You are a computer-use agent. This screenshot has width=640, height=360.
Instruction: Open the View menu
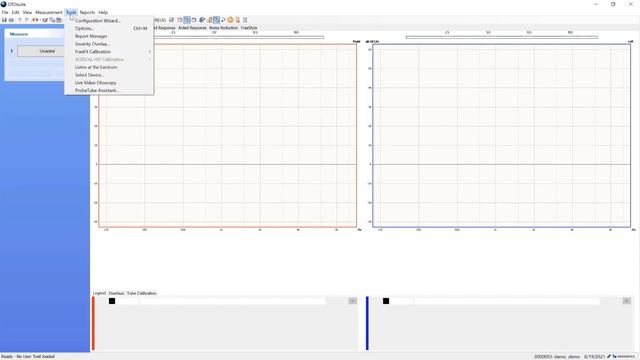27,12
